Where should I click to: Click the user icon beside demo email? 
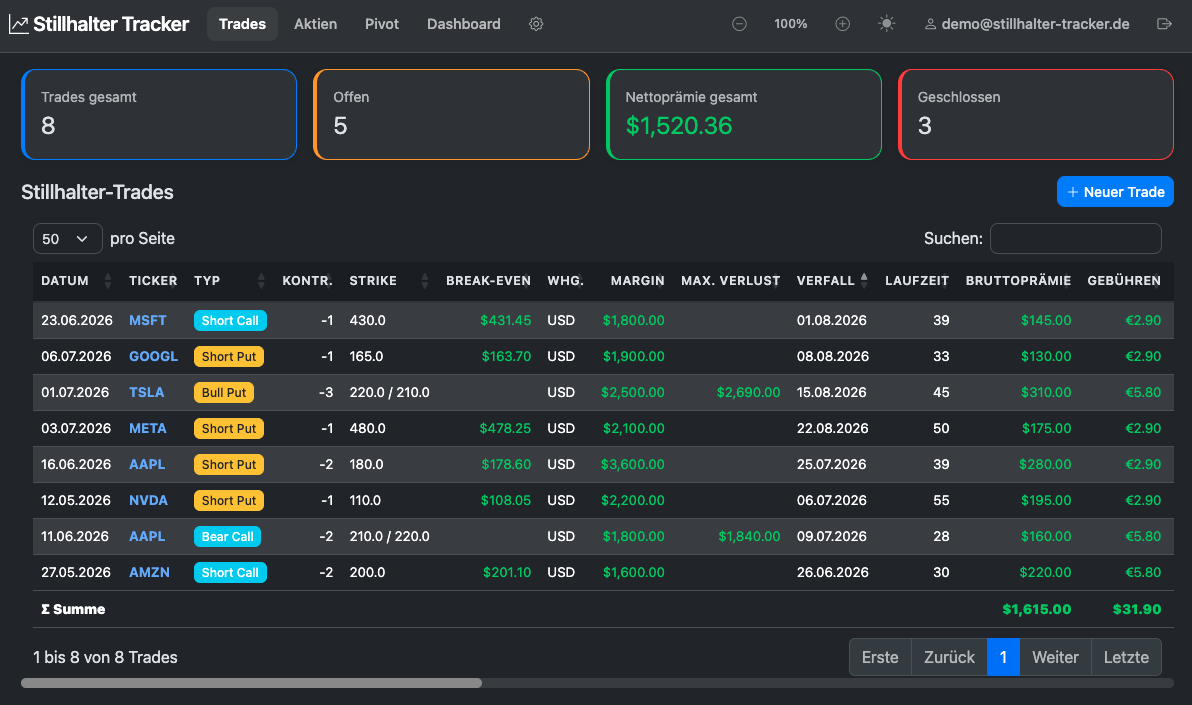930,24
